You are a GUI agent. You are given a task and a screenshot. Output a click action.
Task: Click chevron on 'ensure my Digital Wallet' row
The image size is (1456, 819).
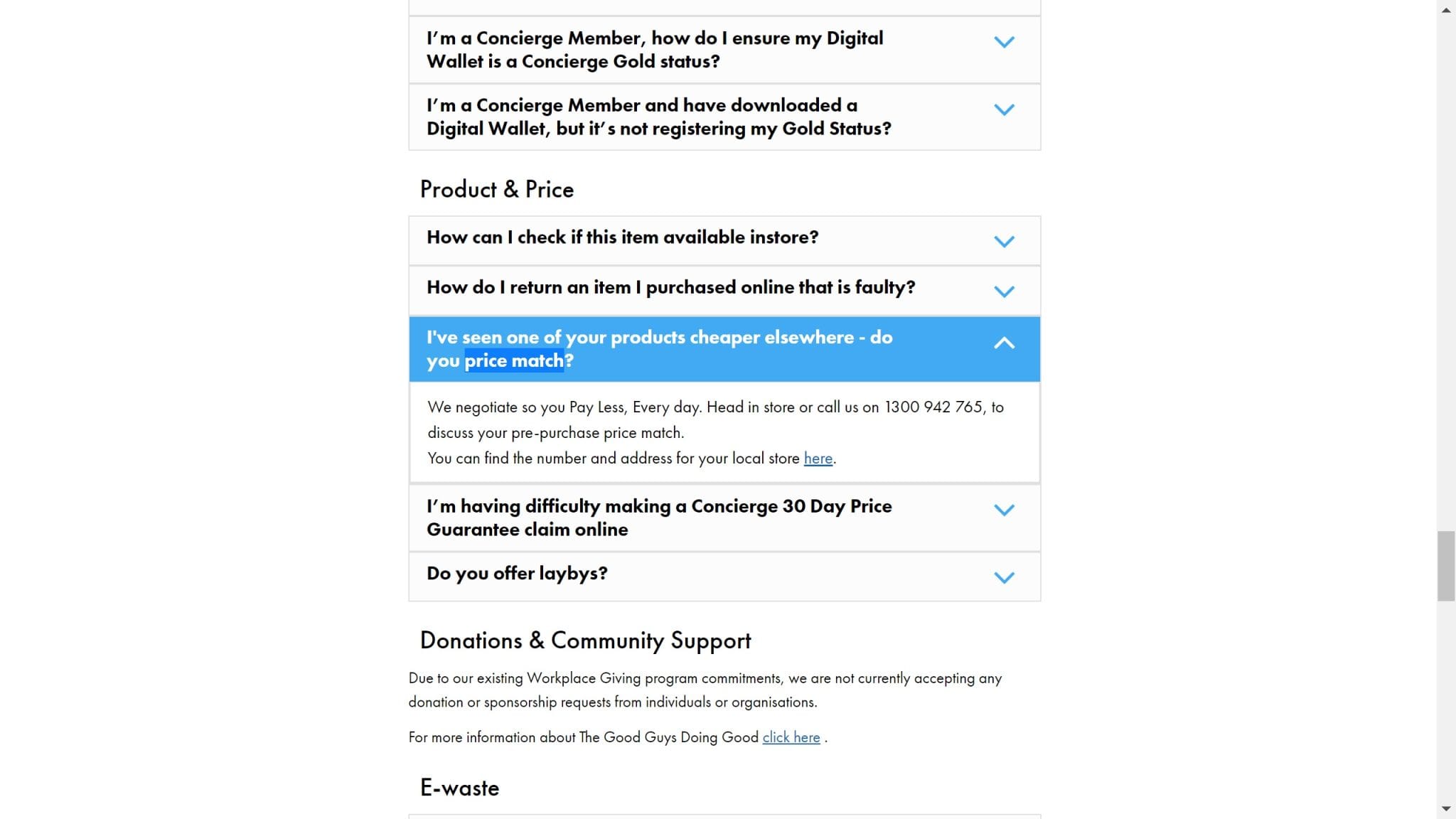click(1004, 42)
